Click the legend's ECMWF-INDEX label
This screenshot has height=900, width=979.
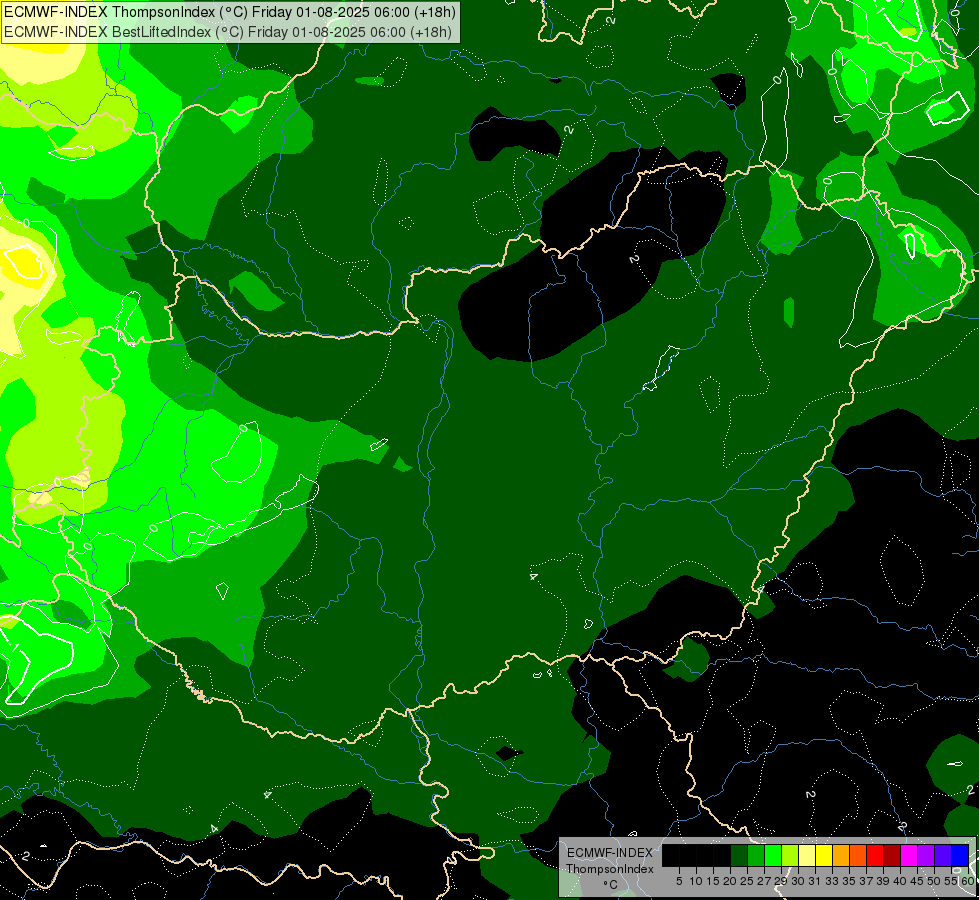609,853
